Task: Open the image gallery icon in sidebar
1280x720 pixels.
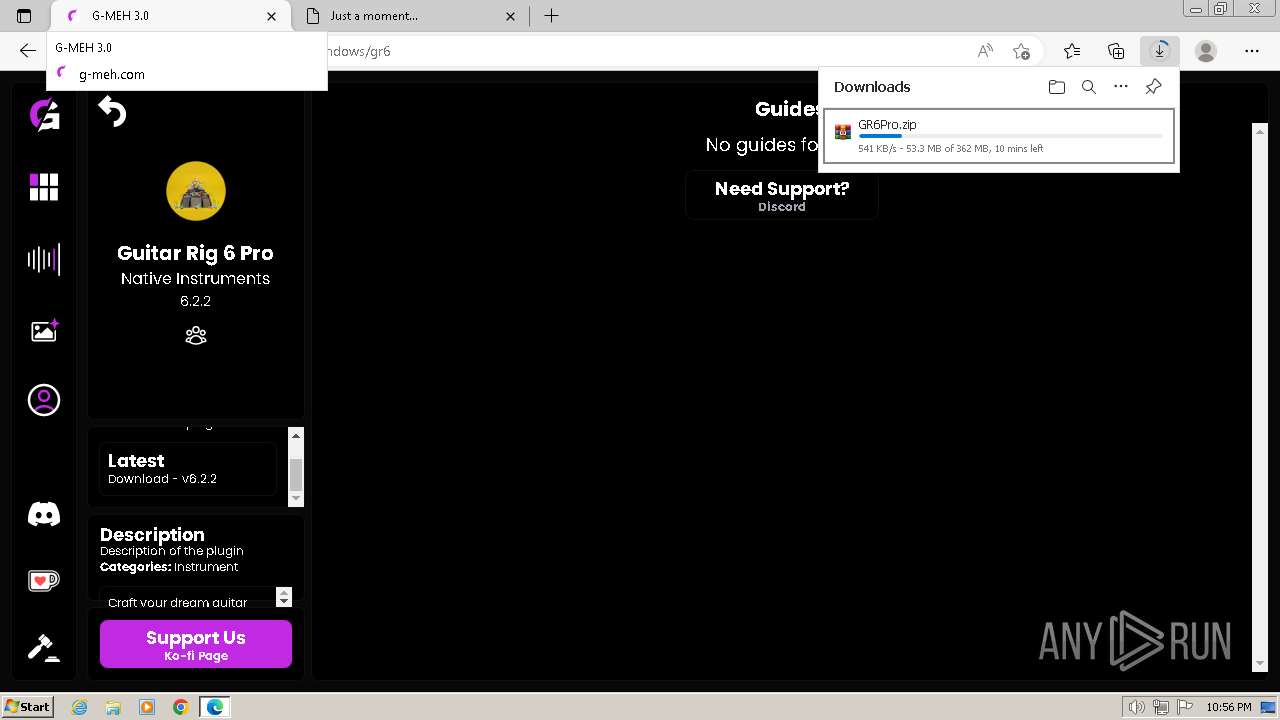Action: 44,331
